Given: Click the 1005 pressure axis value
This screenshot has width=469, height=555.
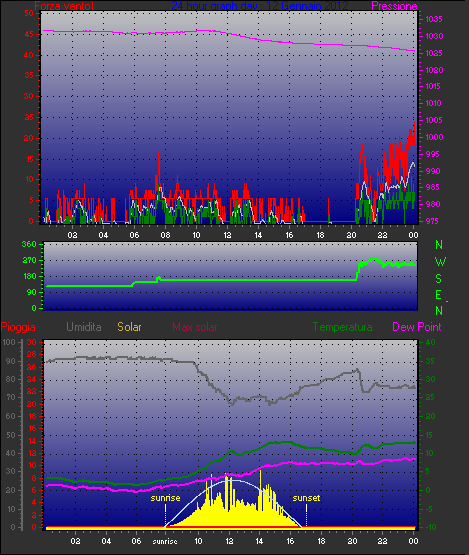Looking at the screenshot, I should (434, 120).
